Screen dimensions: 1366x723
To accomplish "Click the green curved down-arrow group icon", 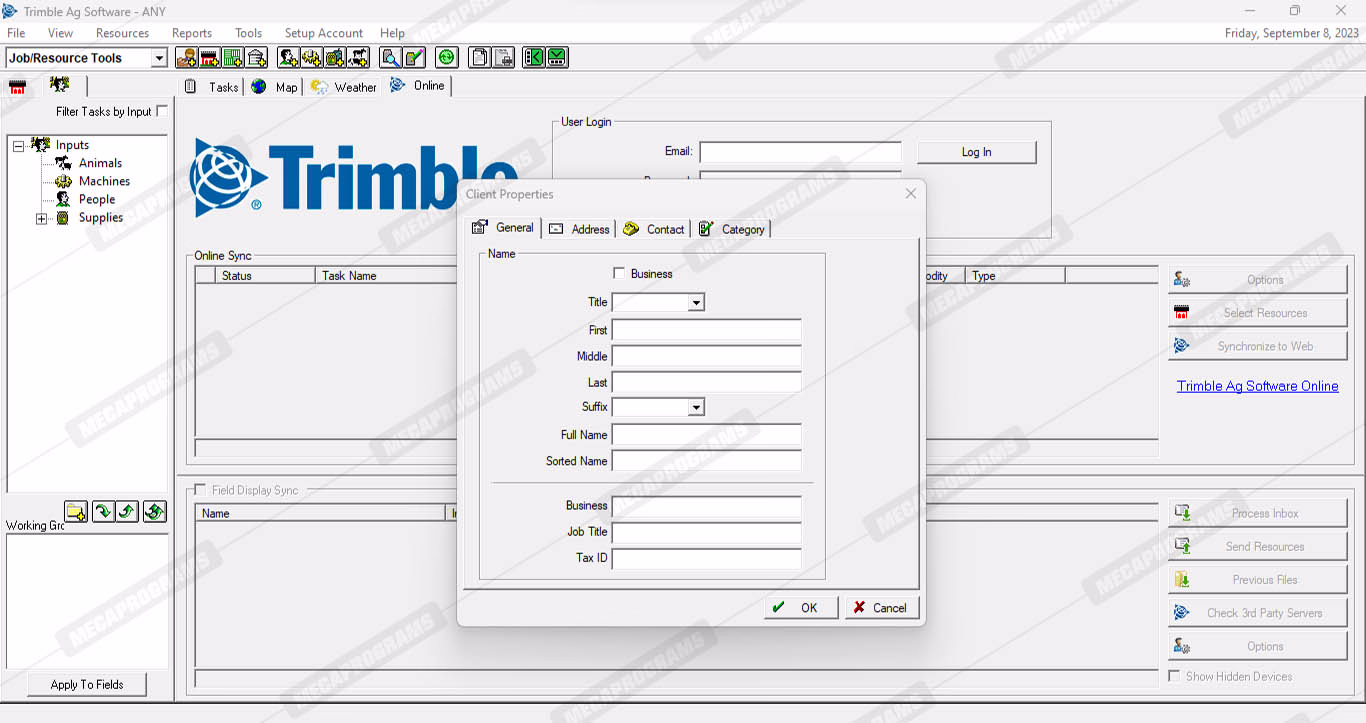I will 103,512.
